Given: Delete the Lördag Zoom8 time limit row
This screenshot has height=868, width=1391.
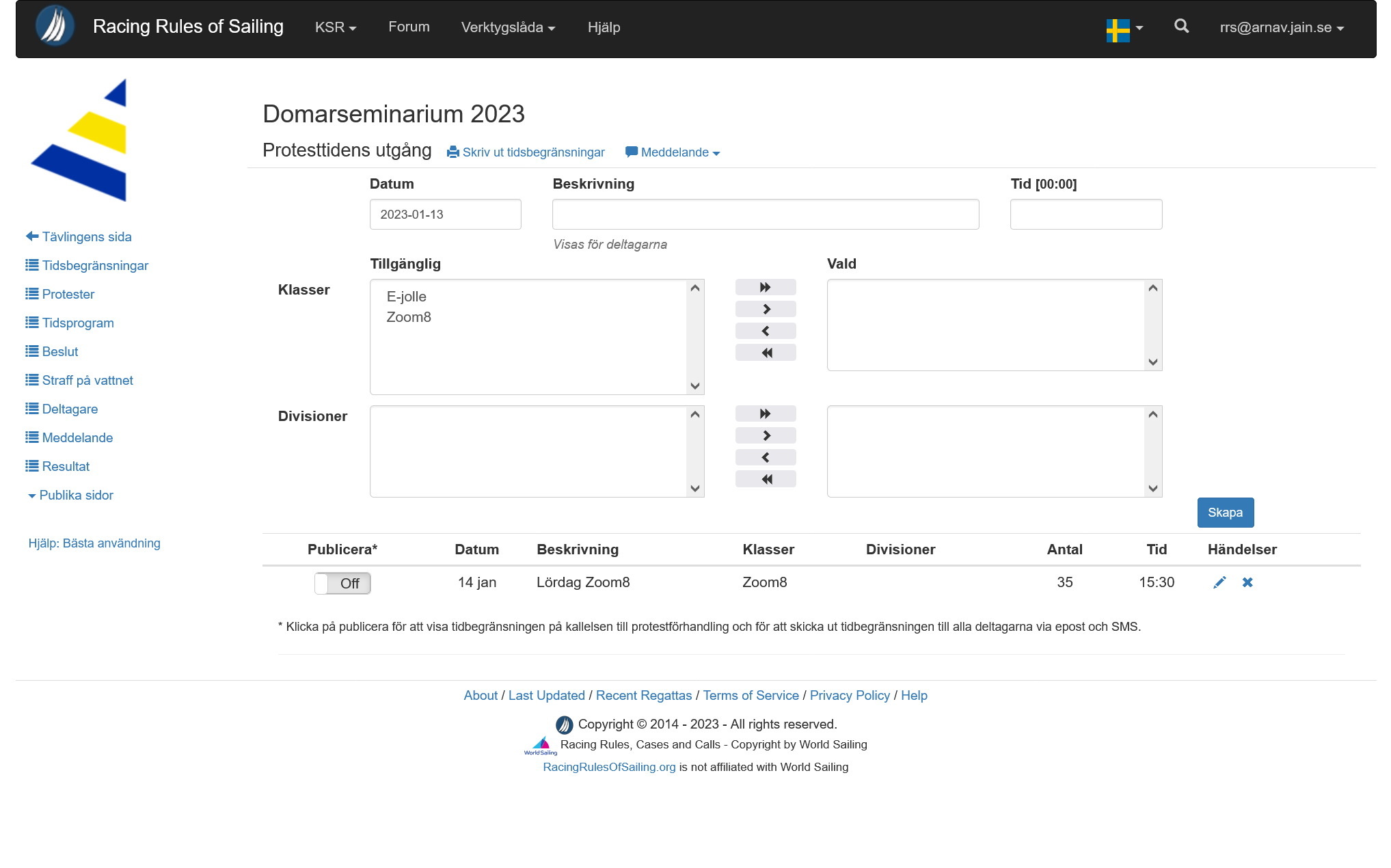Looking at the screenshot, I should [x=1247, y=582].
